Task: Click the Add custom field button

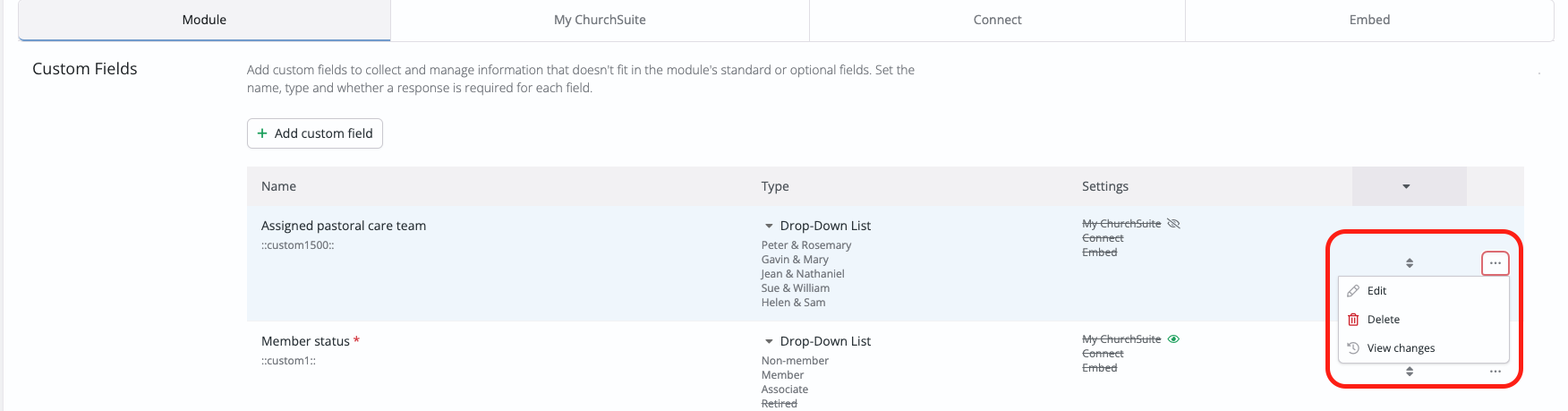Action: point(315,133)
